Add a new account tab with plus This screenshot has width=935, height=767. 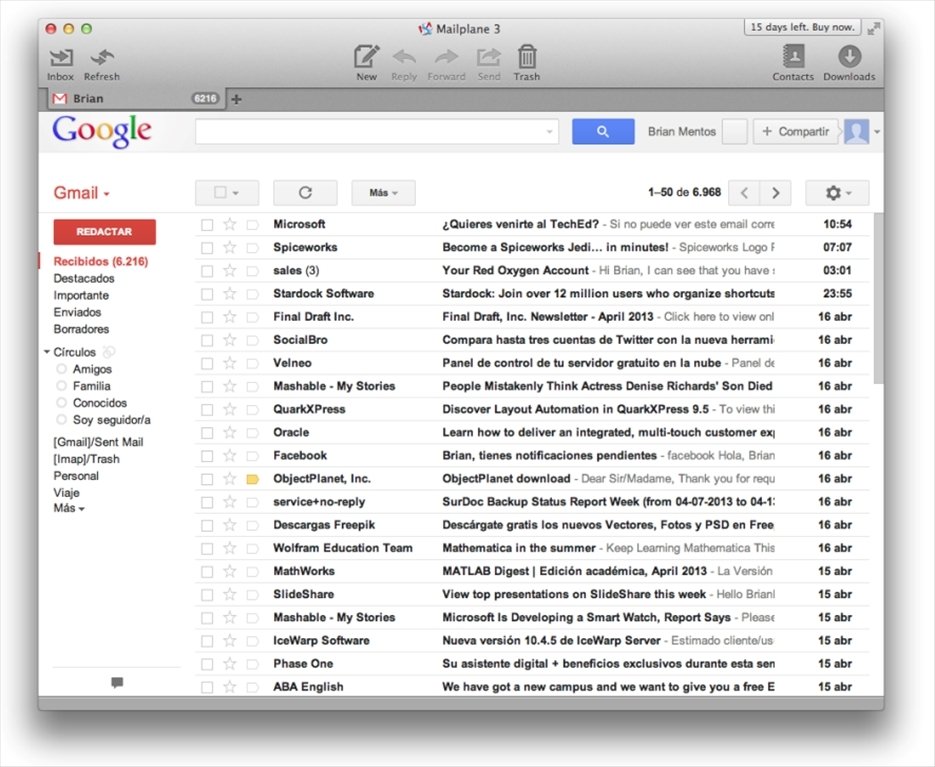[x=237, y=99]
